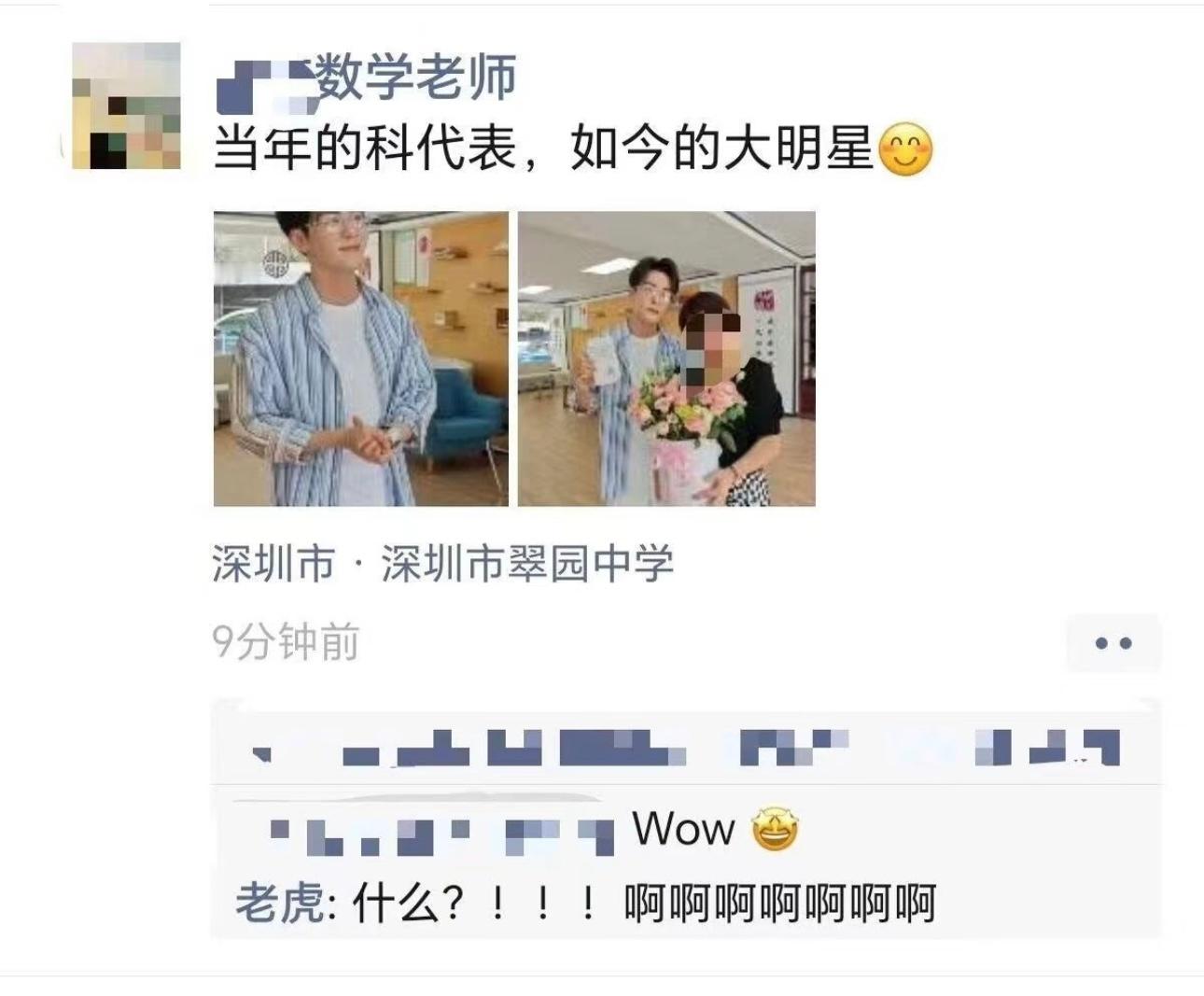Open the comment and like menu (two dots)
1204x996 pixels.
(x=1113, y=643)
